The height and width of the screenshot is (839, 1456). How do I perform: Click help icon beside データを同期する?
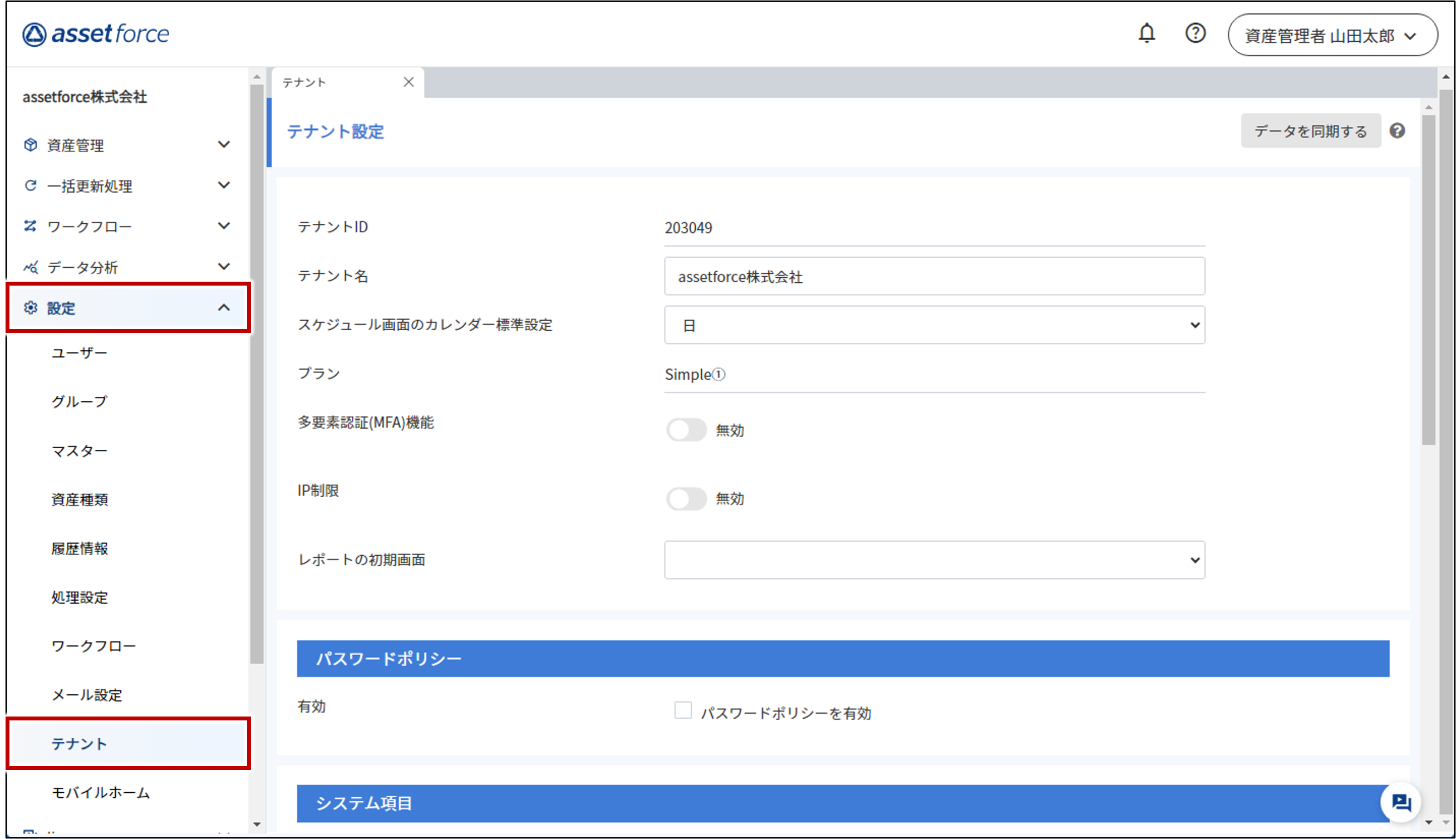pos(1396,131)
